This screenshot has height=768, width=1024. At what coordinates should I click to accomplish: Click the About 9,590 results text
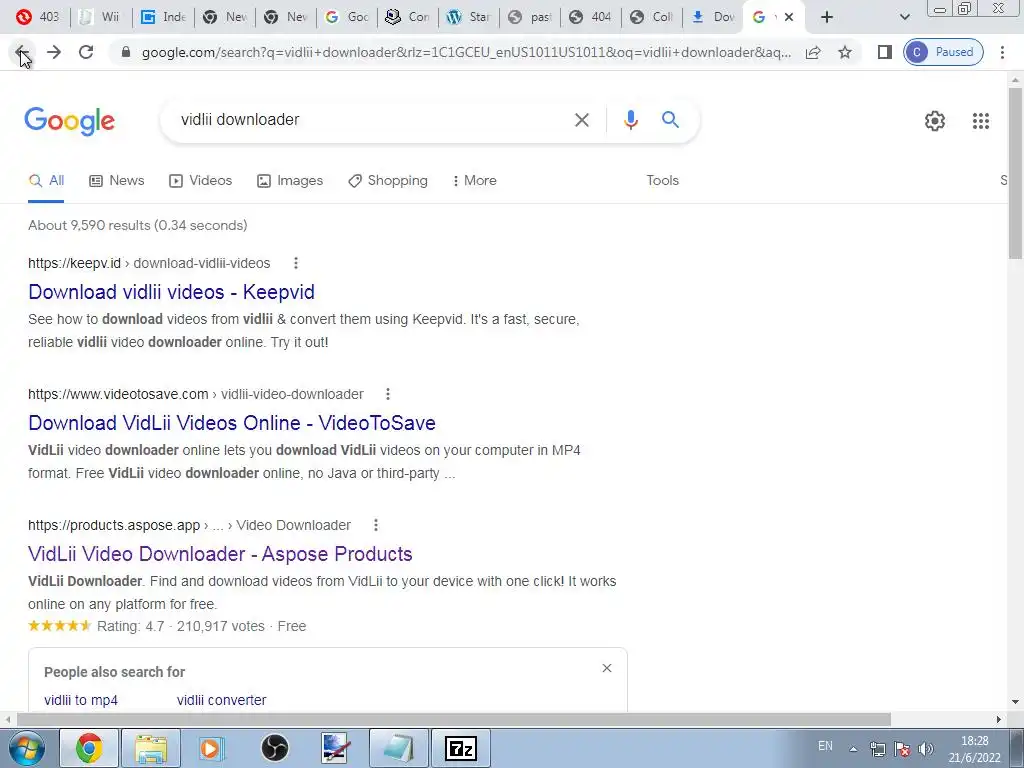click(138, 225)
